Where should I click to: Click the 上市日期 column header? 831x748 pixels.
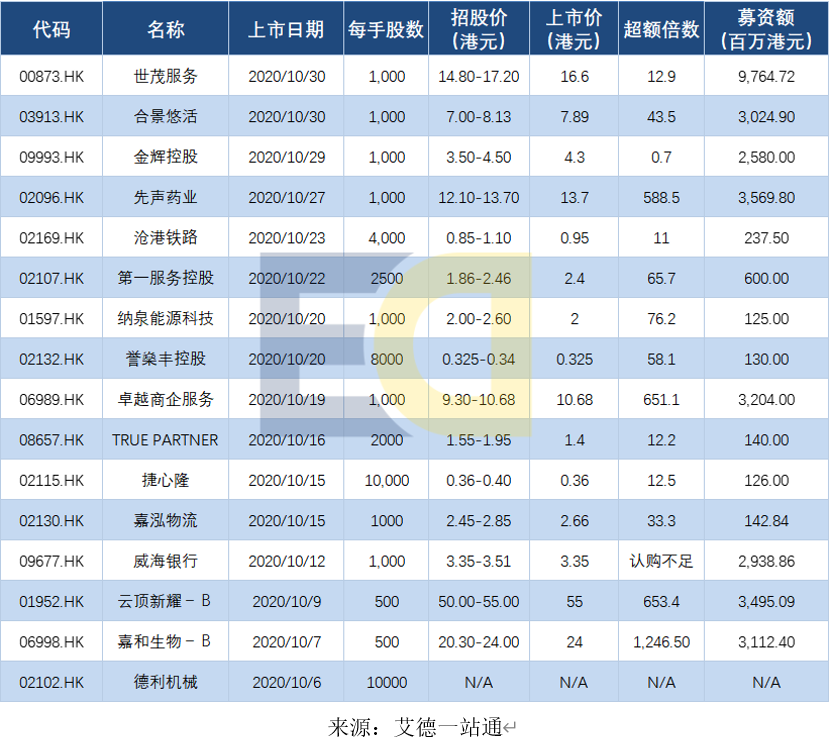[x=286, y=29]
